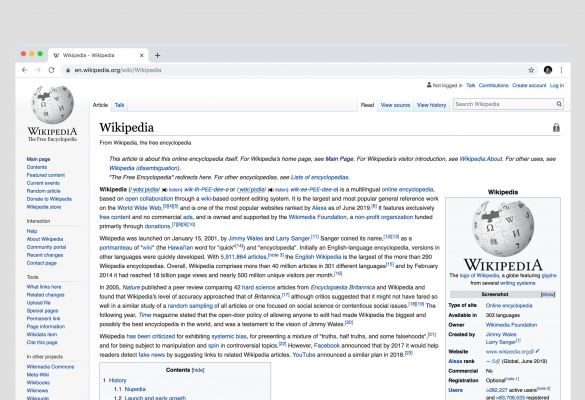Click the address bar URL
This screenshot has height=400, width=585.
[x=118, y=70]
